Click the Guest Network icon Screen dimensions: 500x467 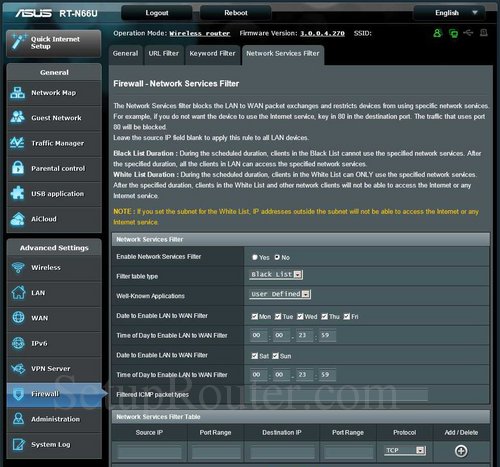point(17,117)
